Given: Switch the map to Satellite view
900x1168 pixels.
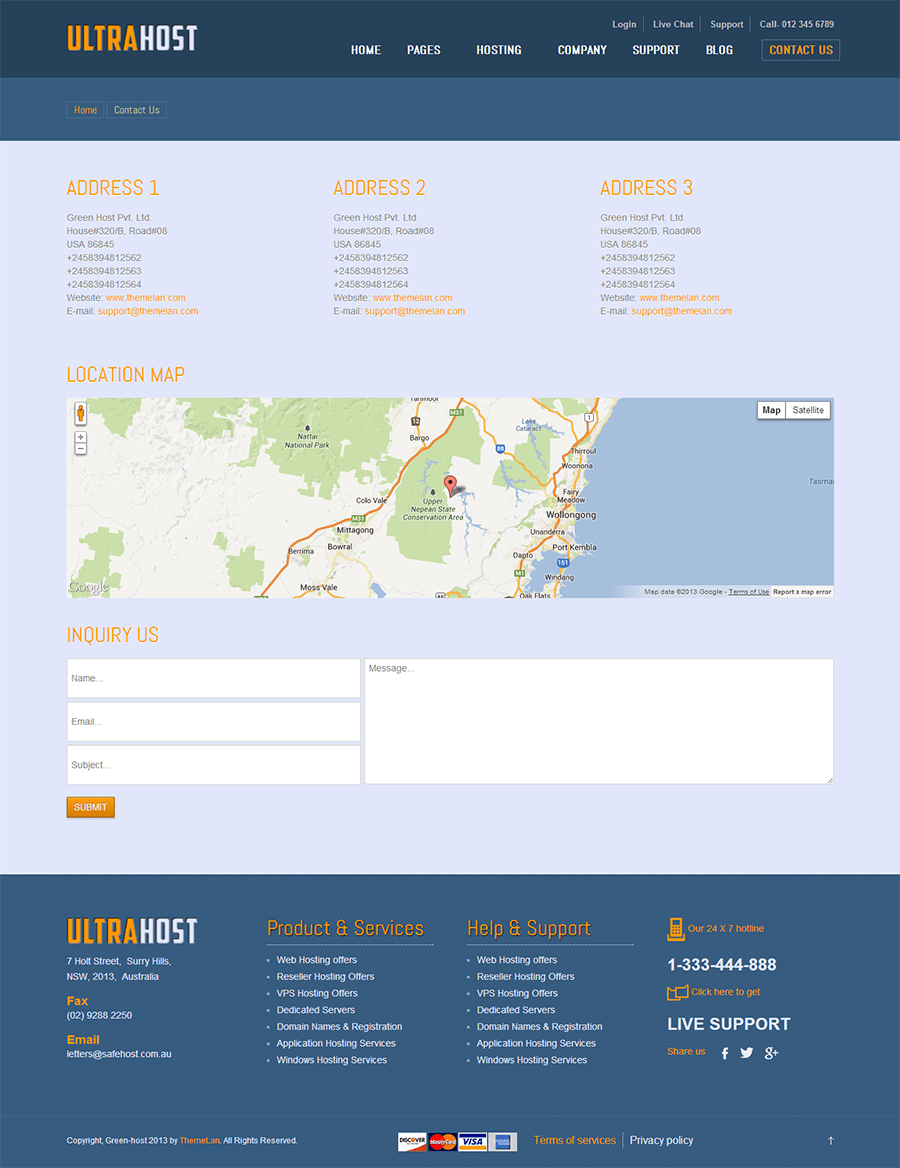Looking at the screenshot, I should 807,410.
